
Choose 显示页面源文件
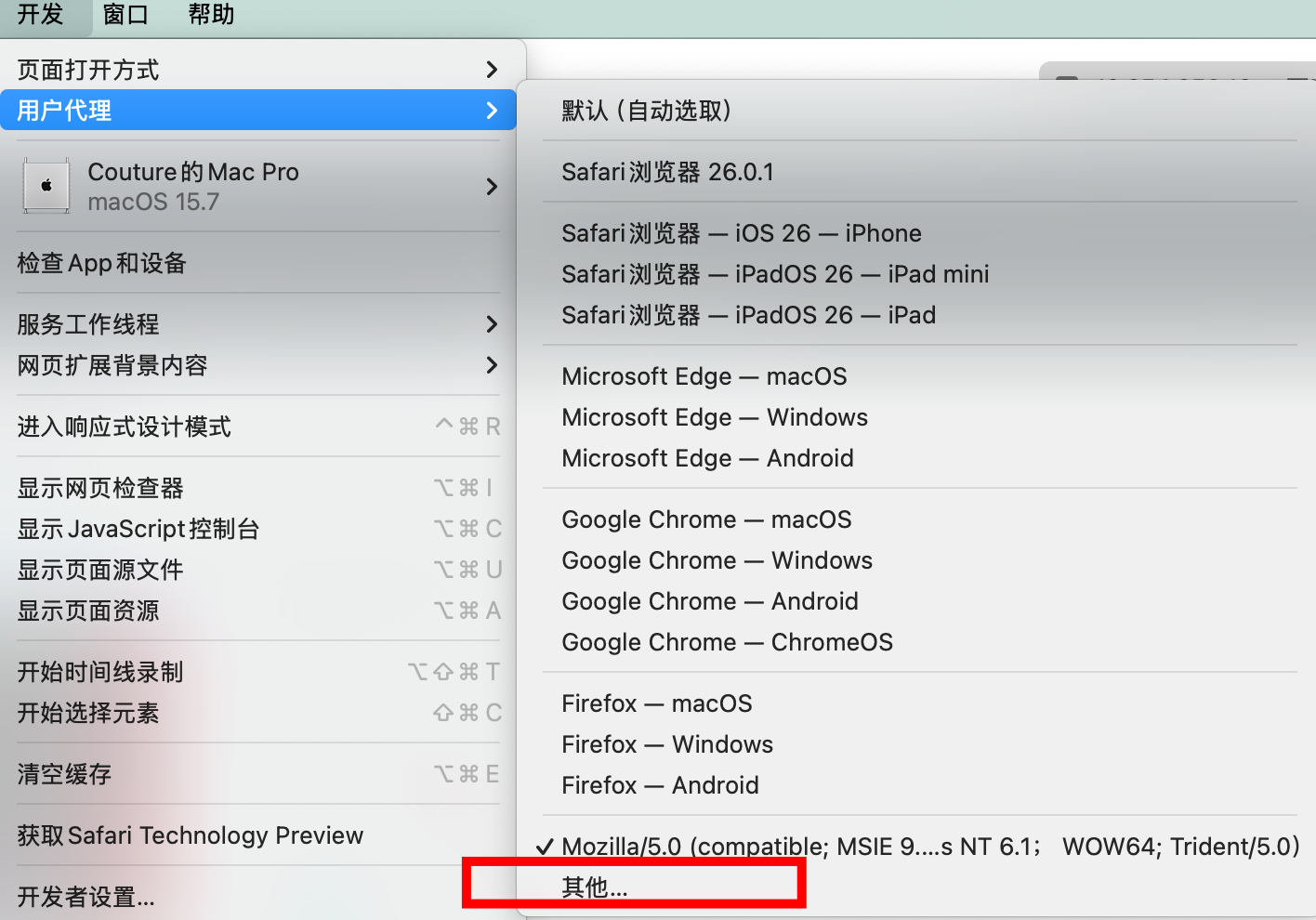pos(258,570)
